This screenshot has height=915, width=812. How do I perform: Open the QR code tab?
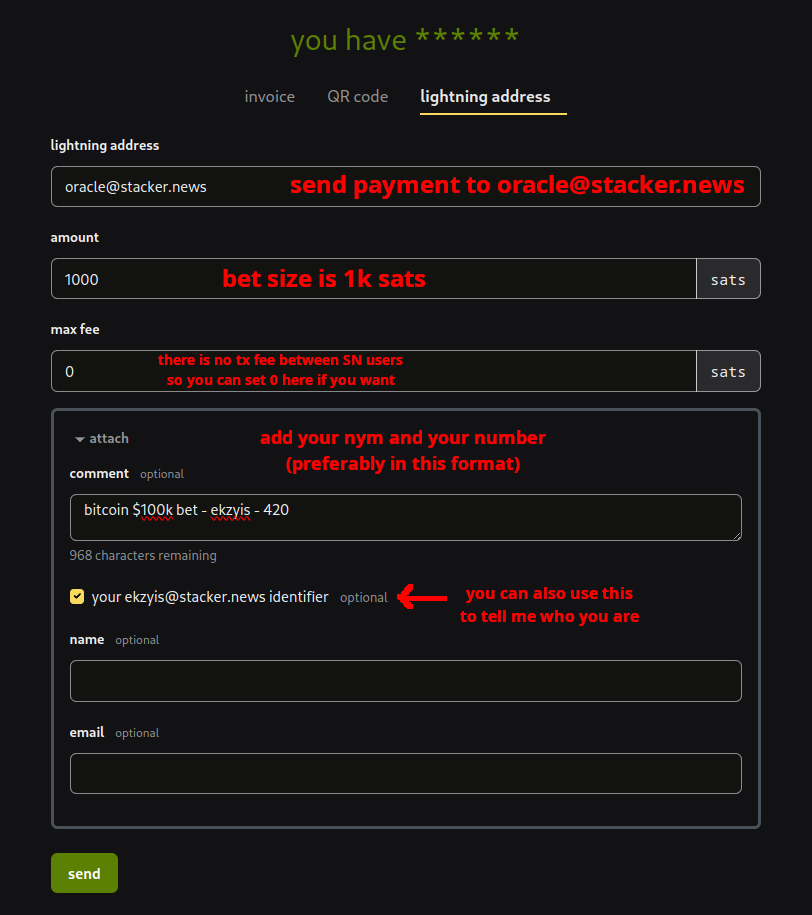357,97
